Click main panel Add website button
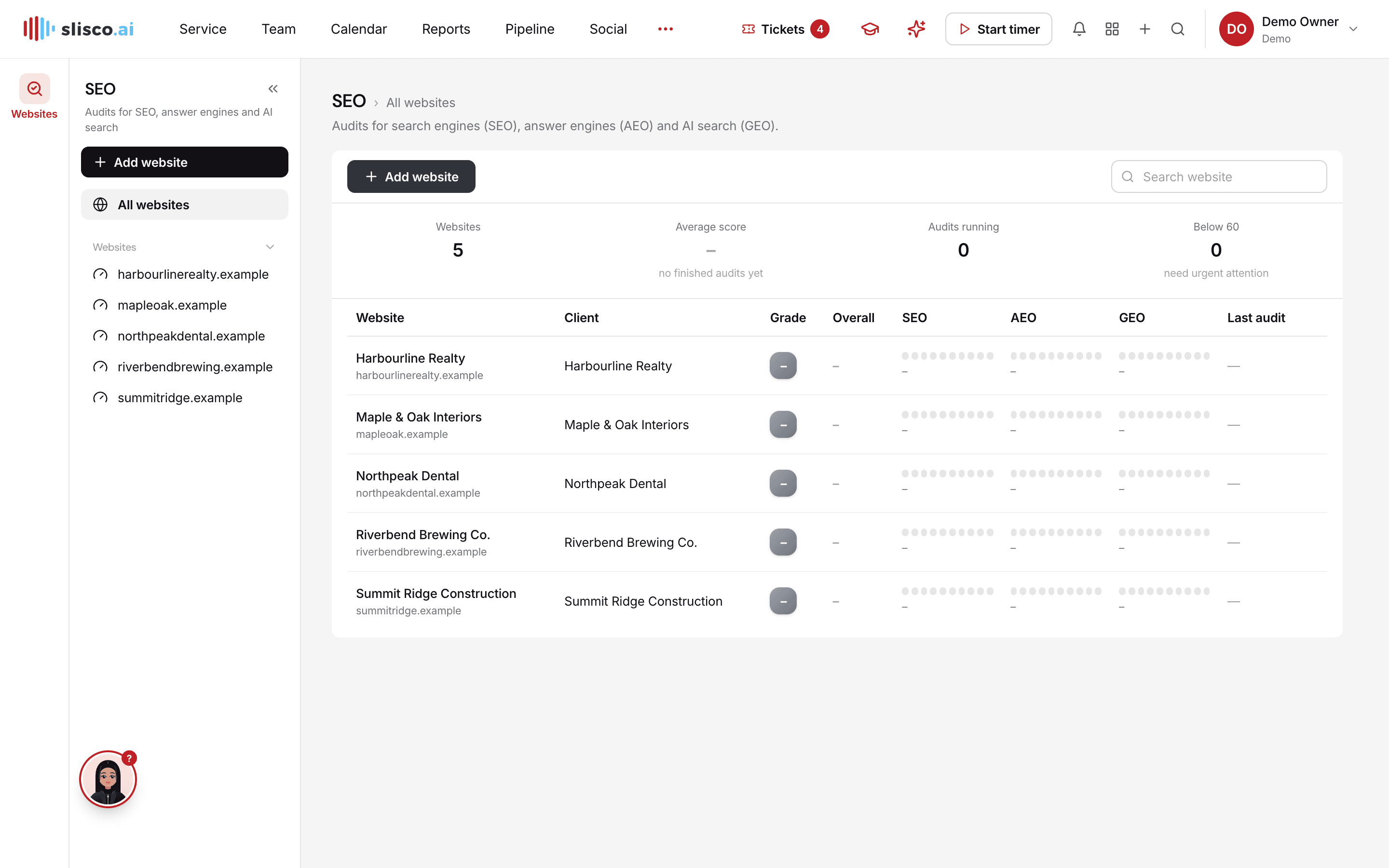1389x868 pixels. (411, 176)
